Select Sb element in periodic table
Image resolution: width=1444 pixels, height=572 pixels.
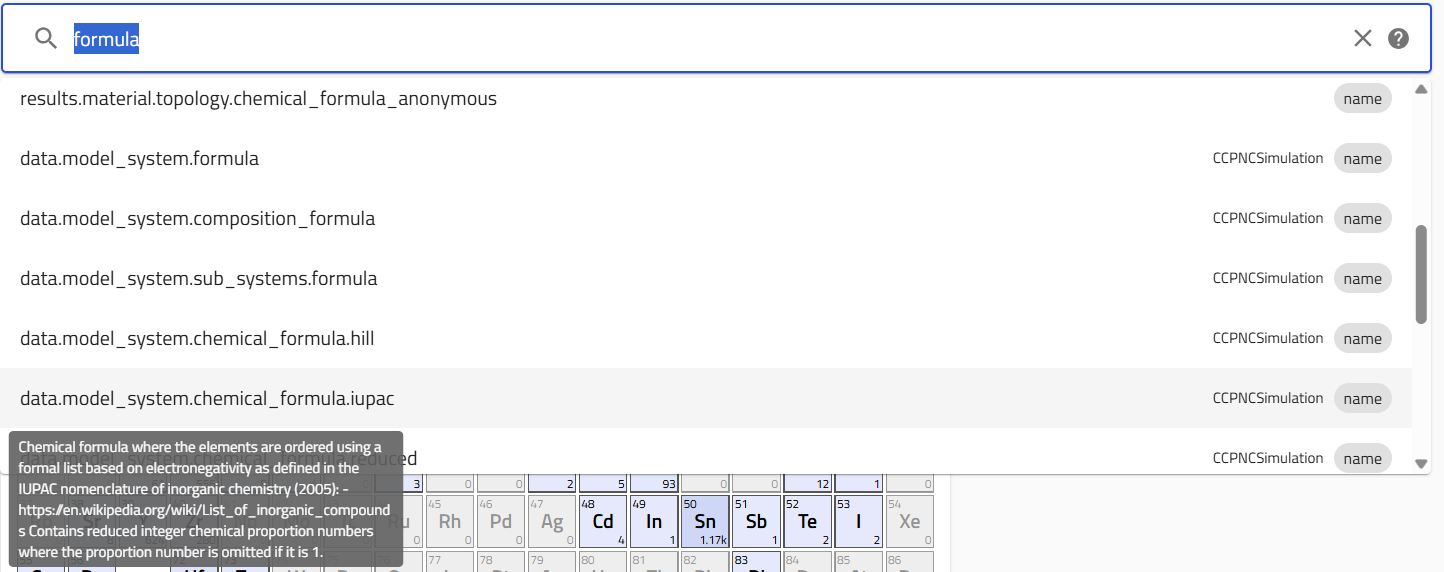click(x=757, y=521)
